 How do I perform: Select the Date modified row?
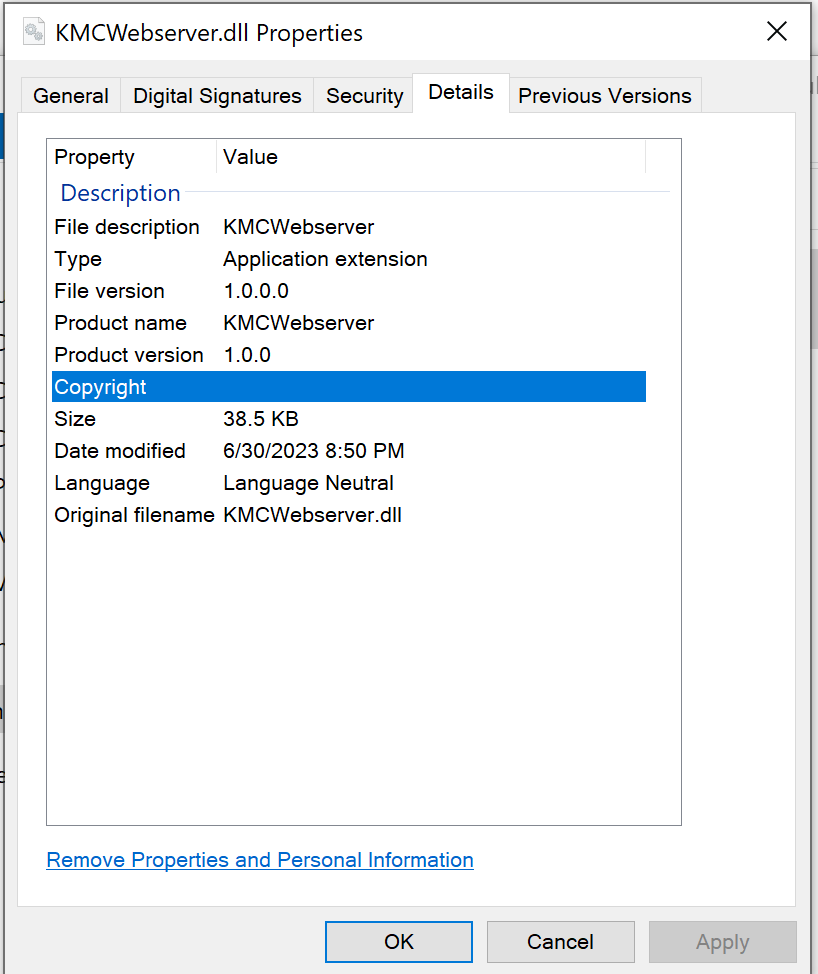[120, 451]
